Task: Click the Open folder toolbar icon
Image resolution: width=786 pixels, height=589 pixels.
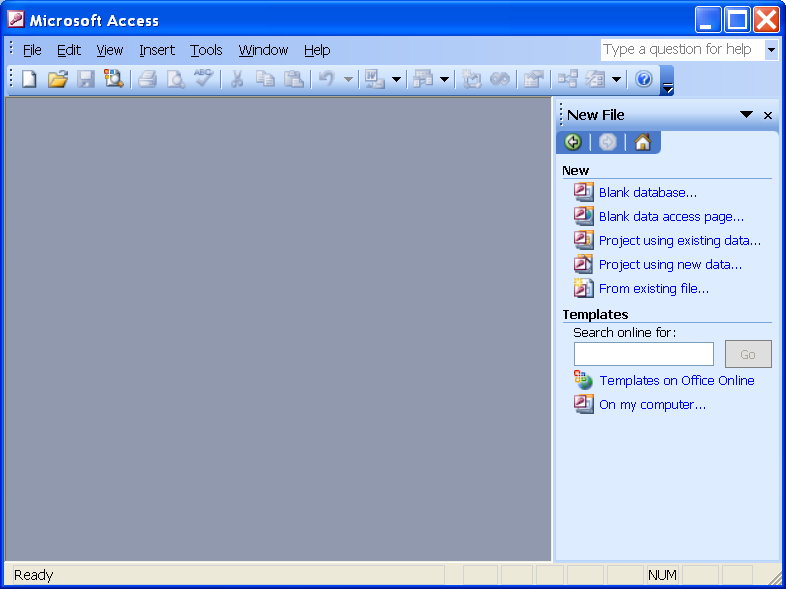Action: (x=58, y=79)
